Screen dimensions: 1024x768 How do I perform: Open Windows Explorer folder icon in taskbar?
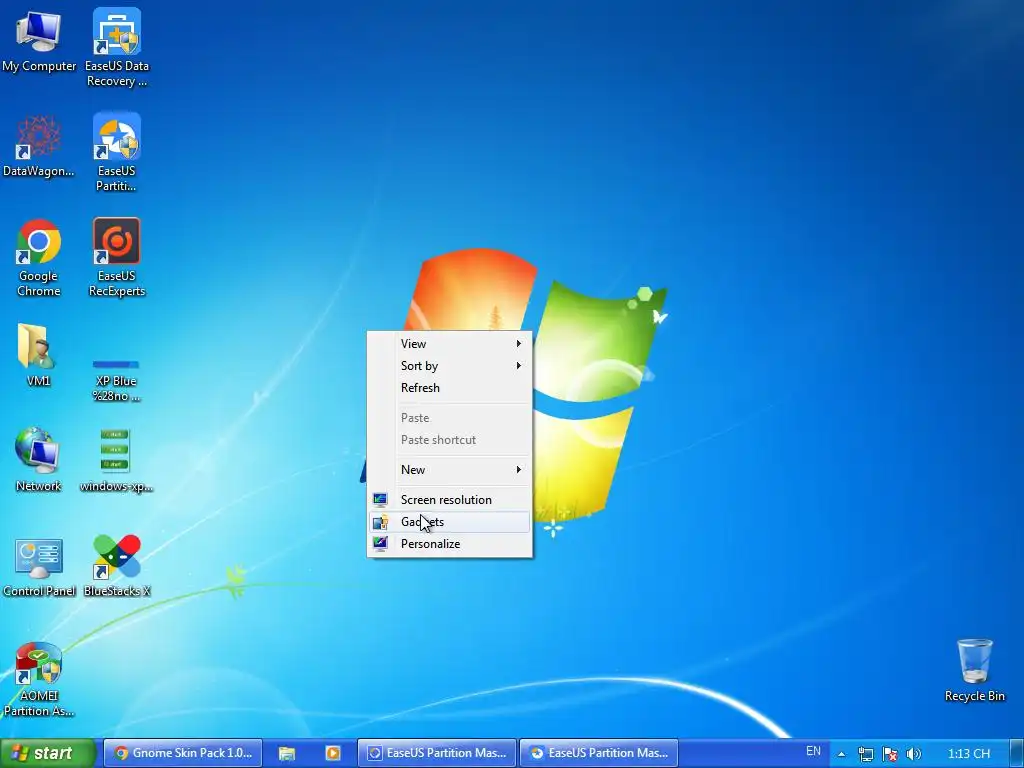287,753
